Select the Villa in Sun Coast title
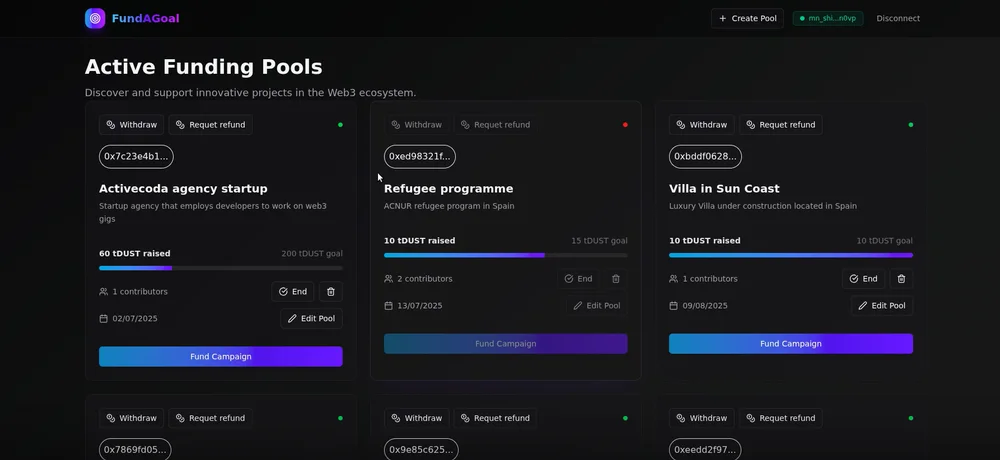1000x460 pixels. pyautogui.click(x=724, y=189)
